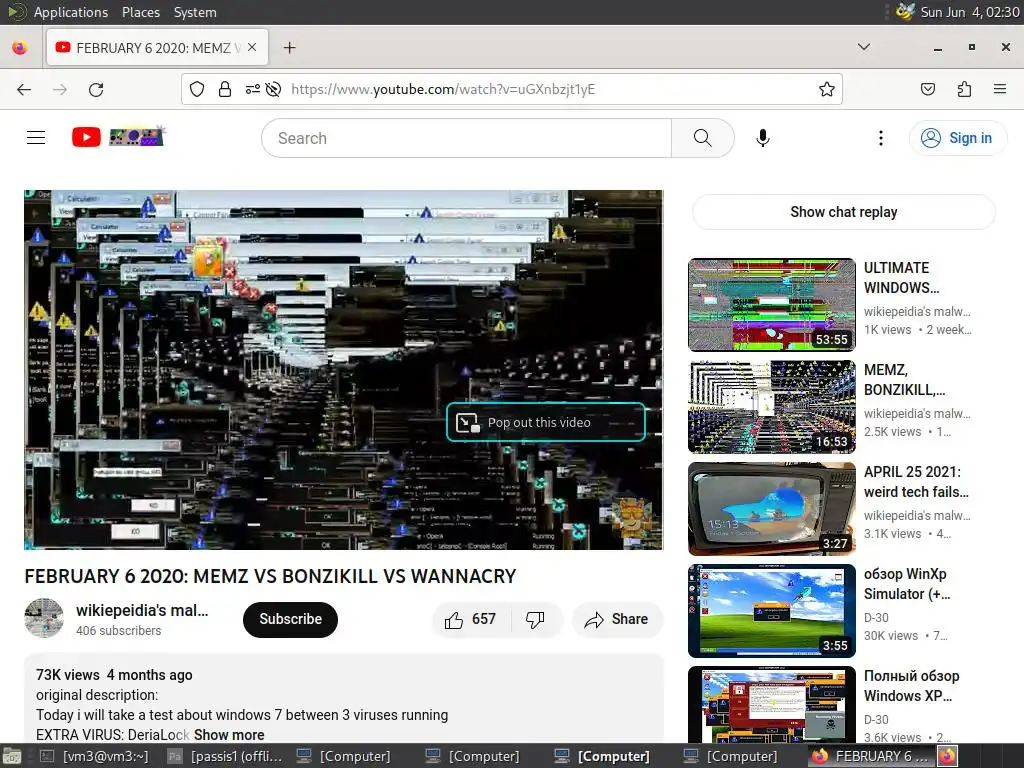
Task: Click the video player area
Action: click(x=344, y=370)
